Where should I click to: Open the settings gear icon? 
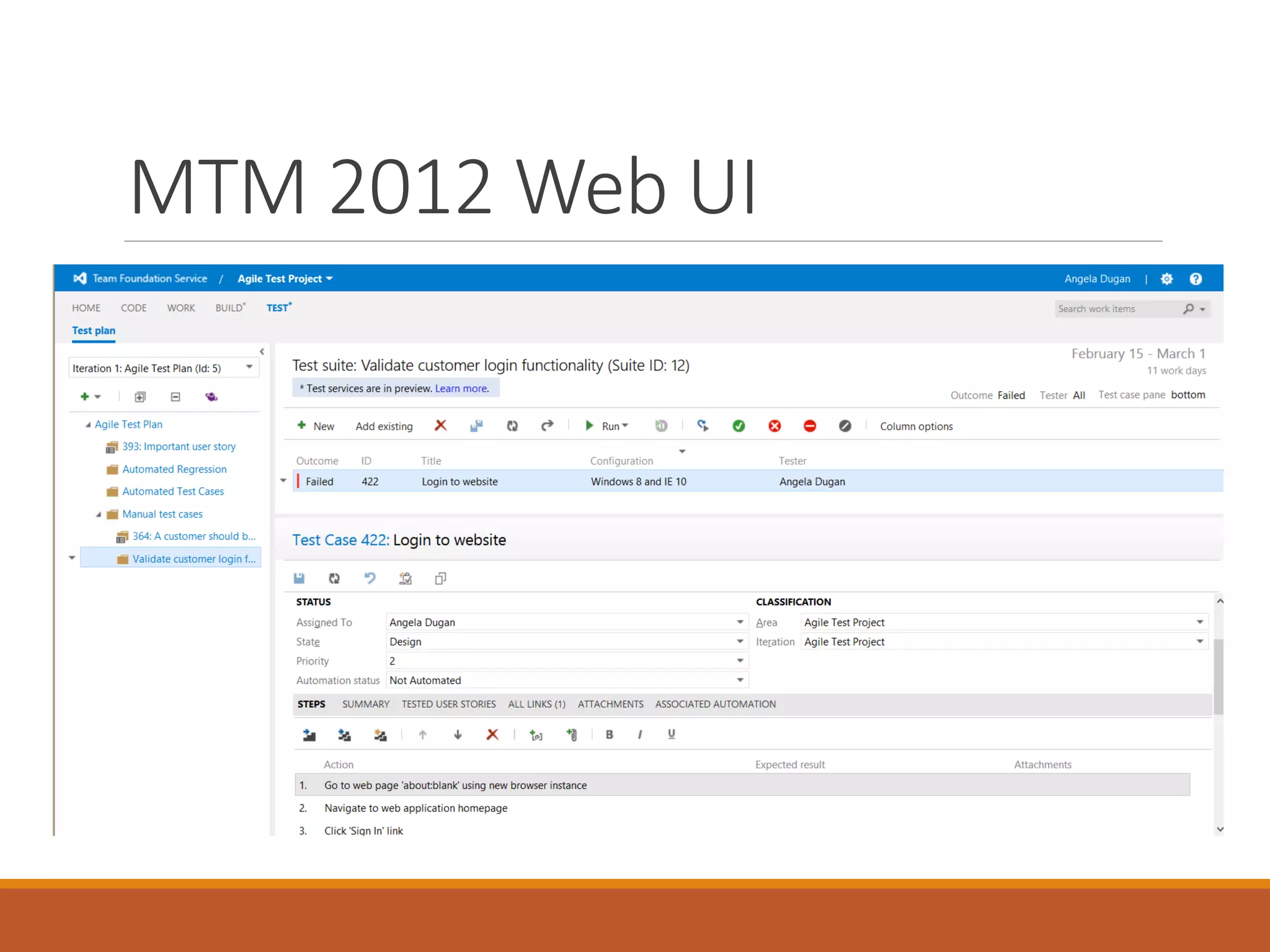1166,279
